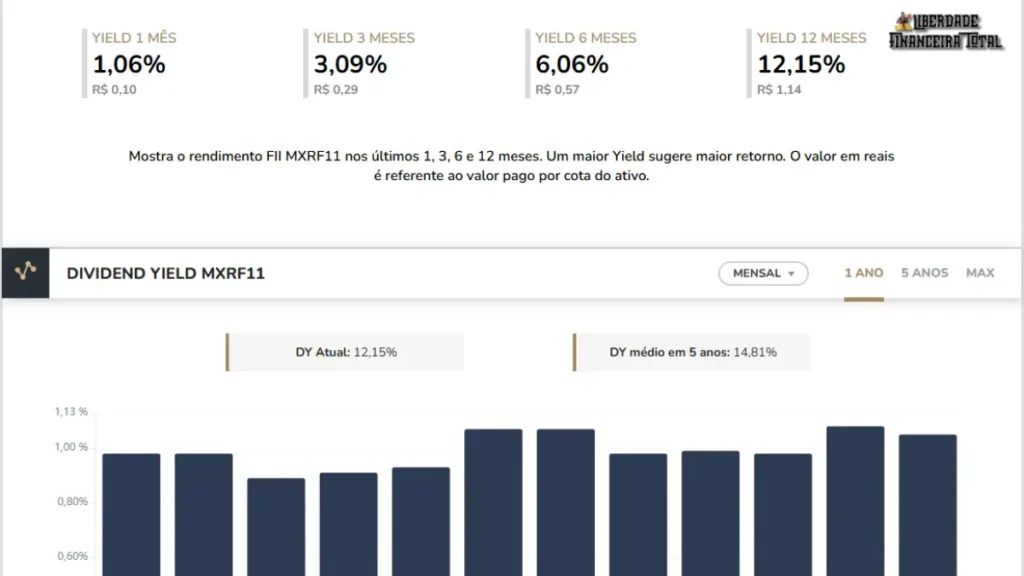The image size is (1024, 576).
Task: Click the chart icon beside Dividend Yield MXRF11
Action: coord(25,273)
